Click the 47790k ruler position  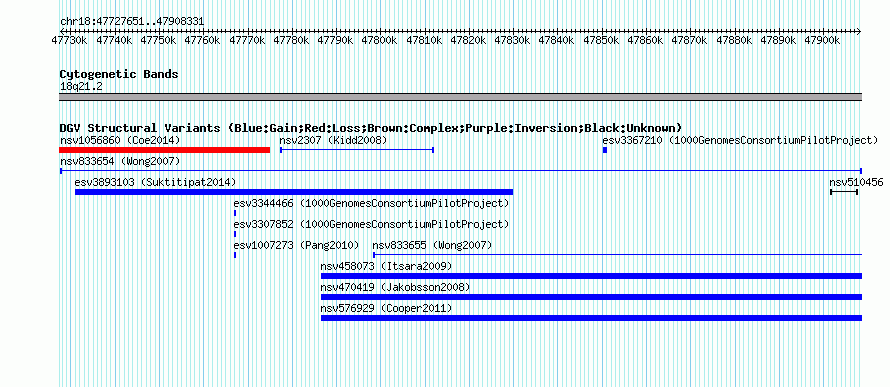336,40
